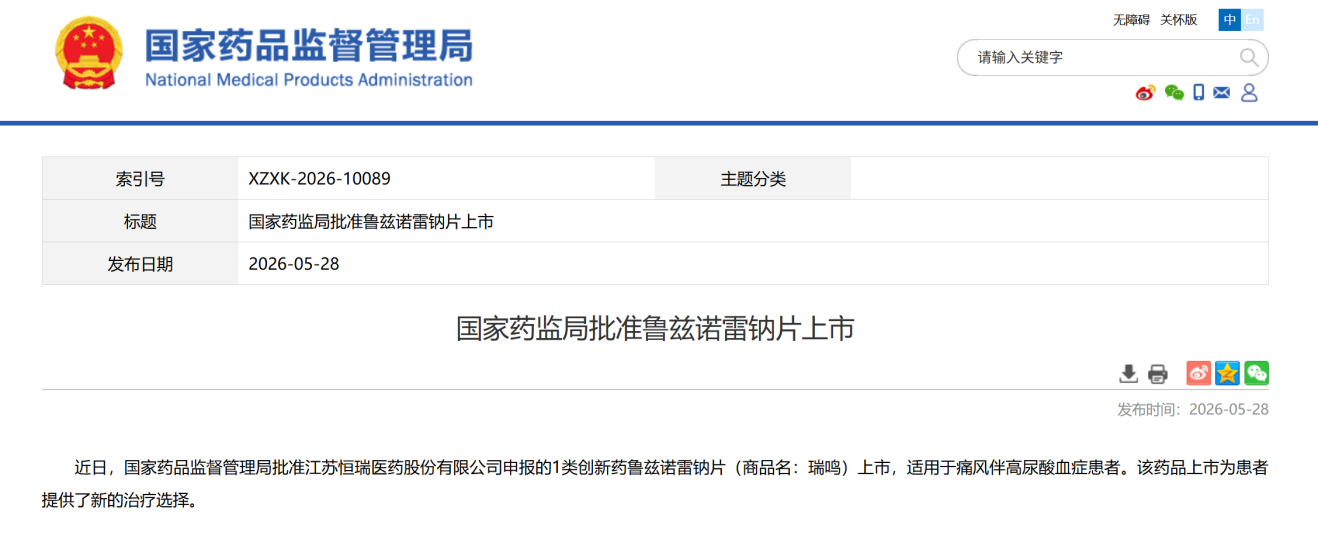This screenshot has height=550, width=1318.
Task: Click the 发布时间：2026-05-28 text
Action: (x=1193, y=410)
